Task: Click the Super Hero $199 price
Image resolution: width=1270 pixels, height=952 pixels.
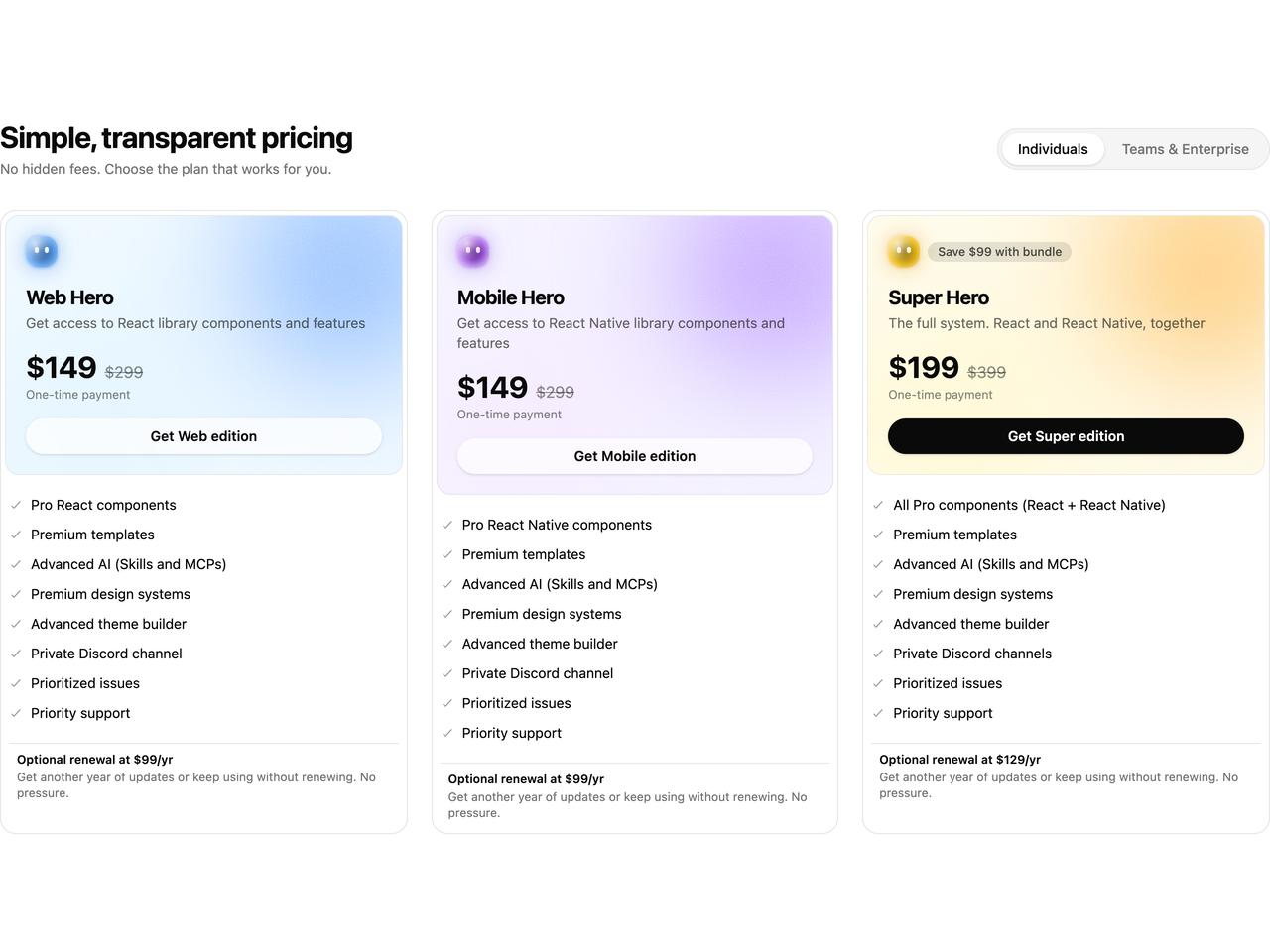Action: click(924, 368)
